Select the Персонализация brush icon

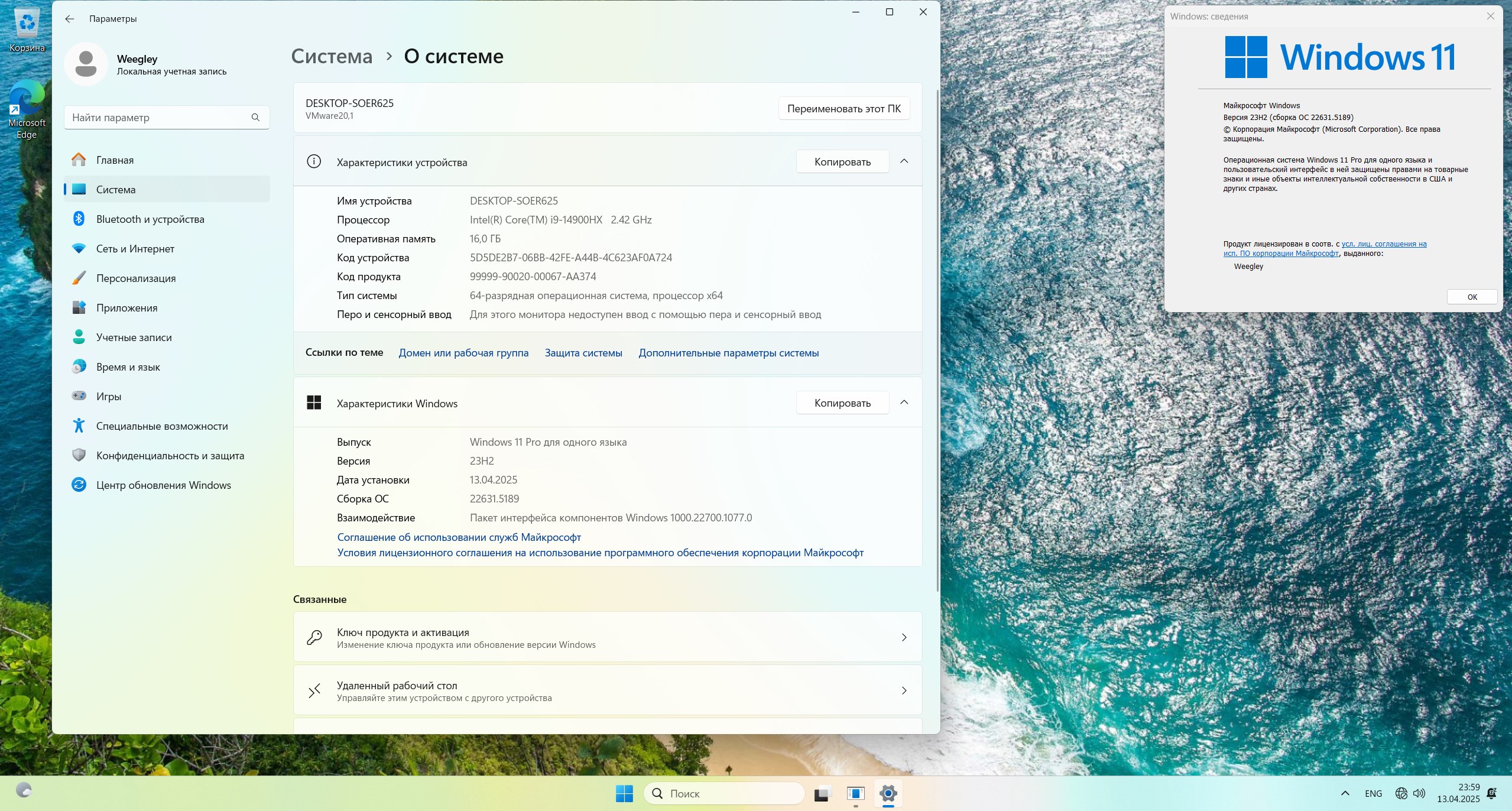(79, 278)
